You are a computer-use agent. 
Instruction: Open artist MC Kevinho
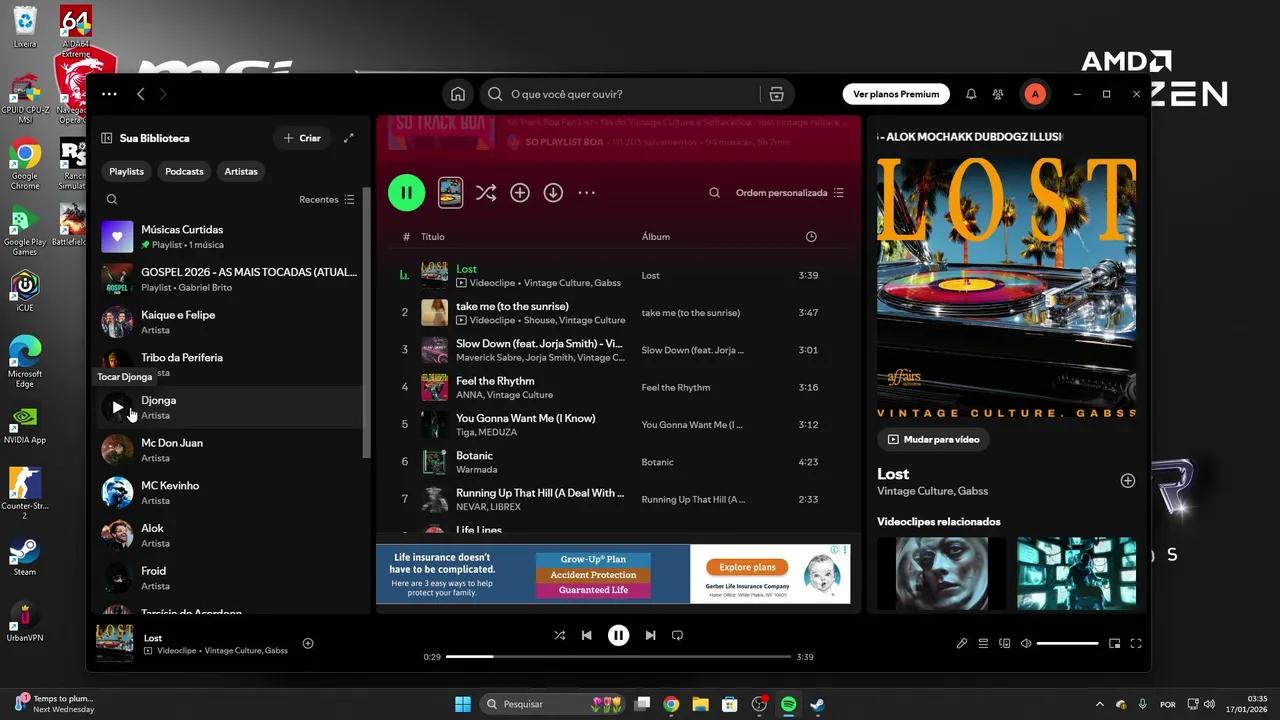click(229, 492)
